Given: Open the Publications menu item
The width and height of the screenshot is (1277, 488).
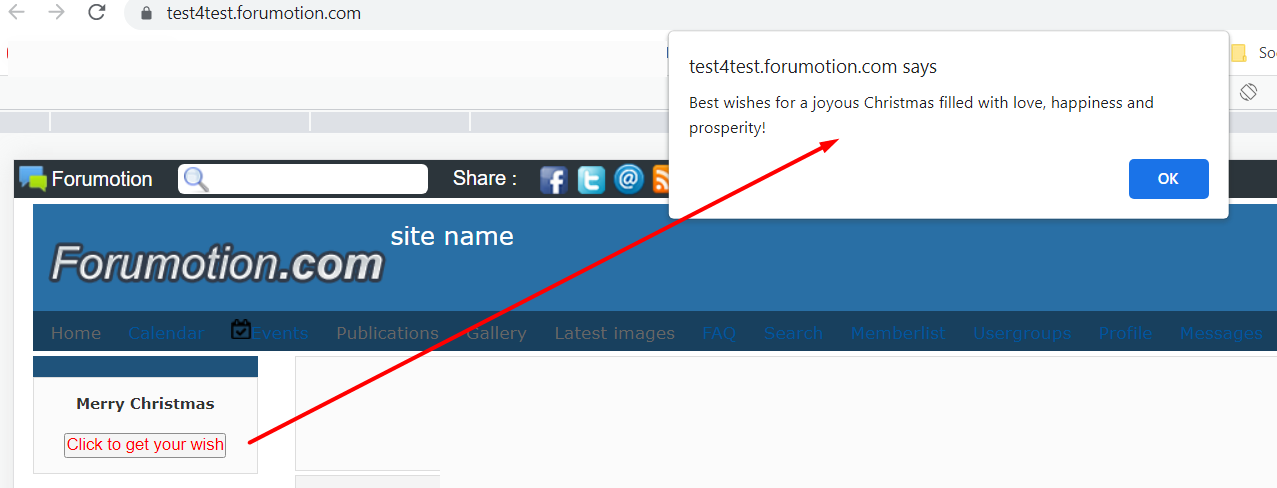Looking at the screenshot, I should 387,334.
